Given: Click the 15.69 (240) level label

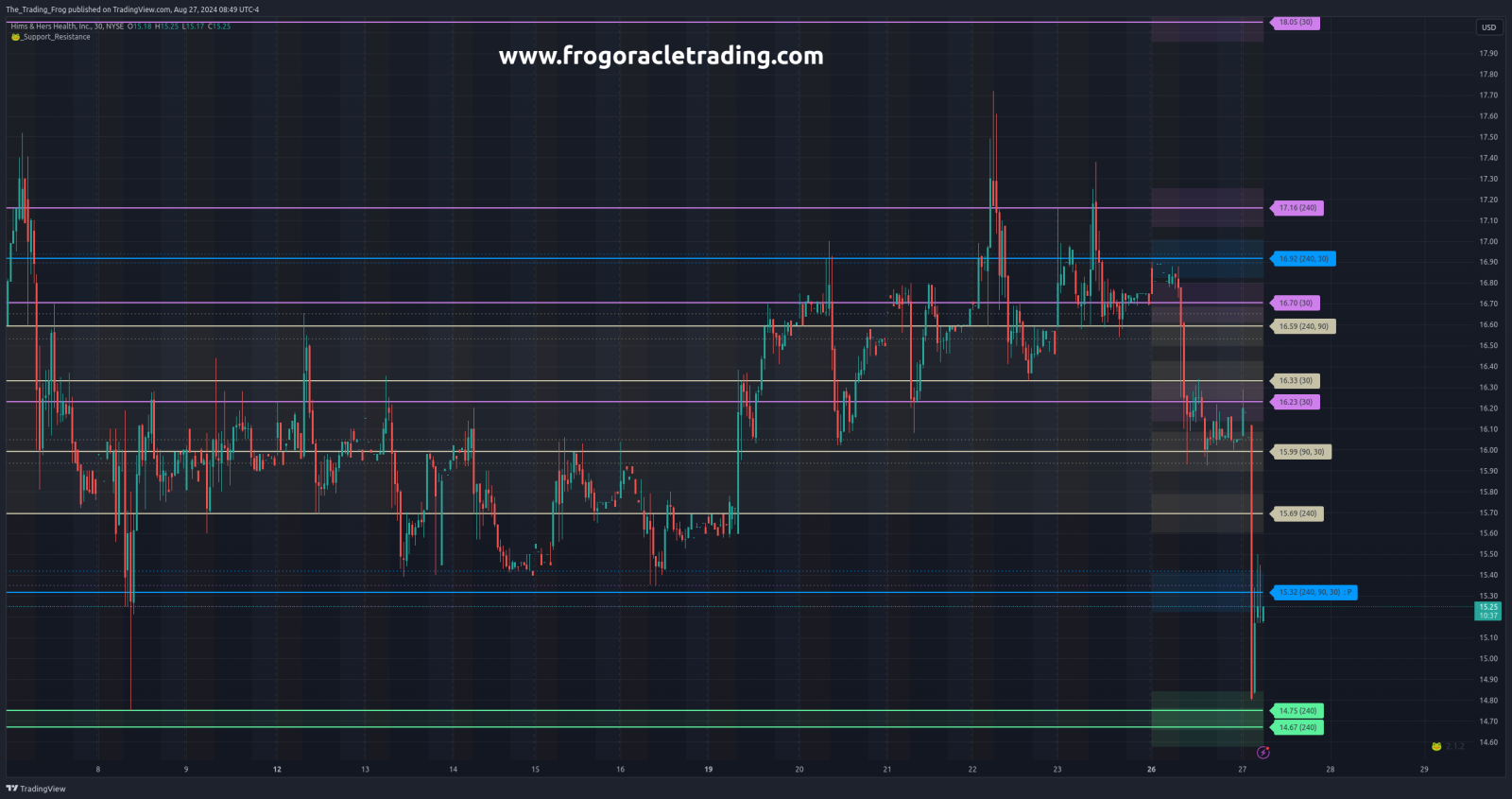Looking at the screenshot, I should coord(1297,513).
